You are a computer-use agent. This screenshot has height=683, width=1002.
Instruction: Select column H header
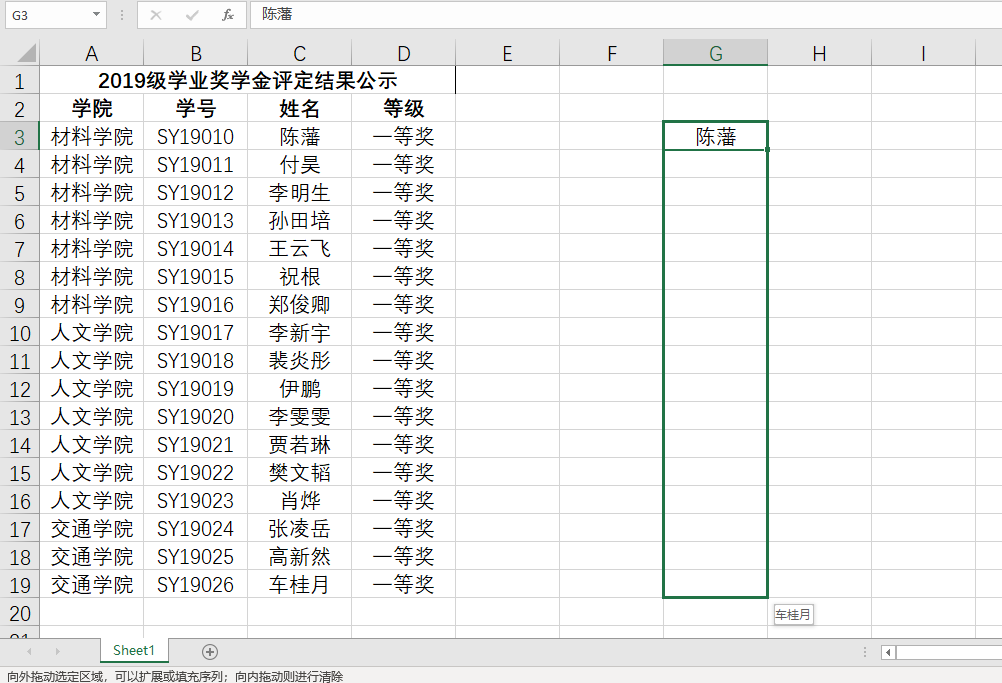(x=819, y=54)
